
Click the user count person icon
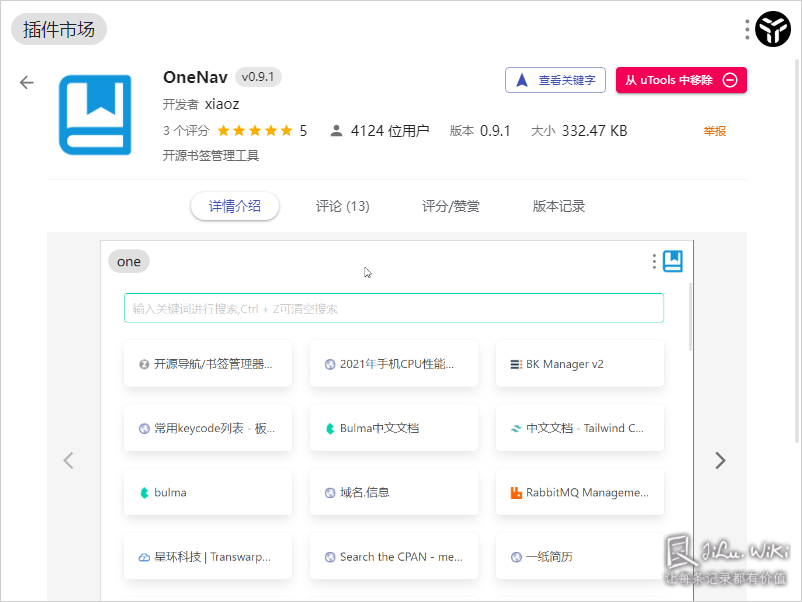pyautogui.click(x=336, y=131)
